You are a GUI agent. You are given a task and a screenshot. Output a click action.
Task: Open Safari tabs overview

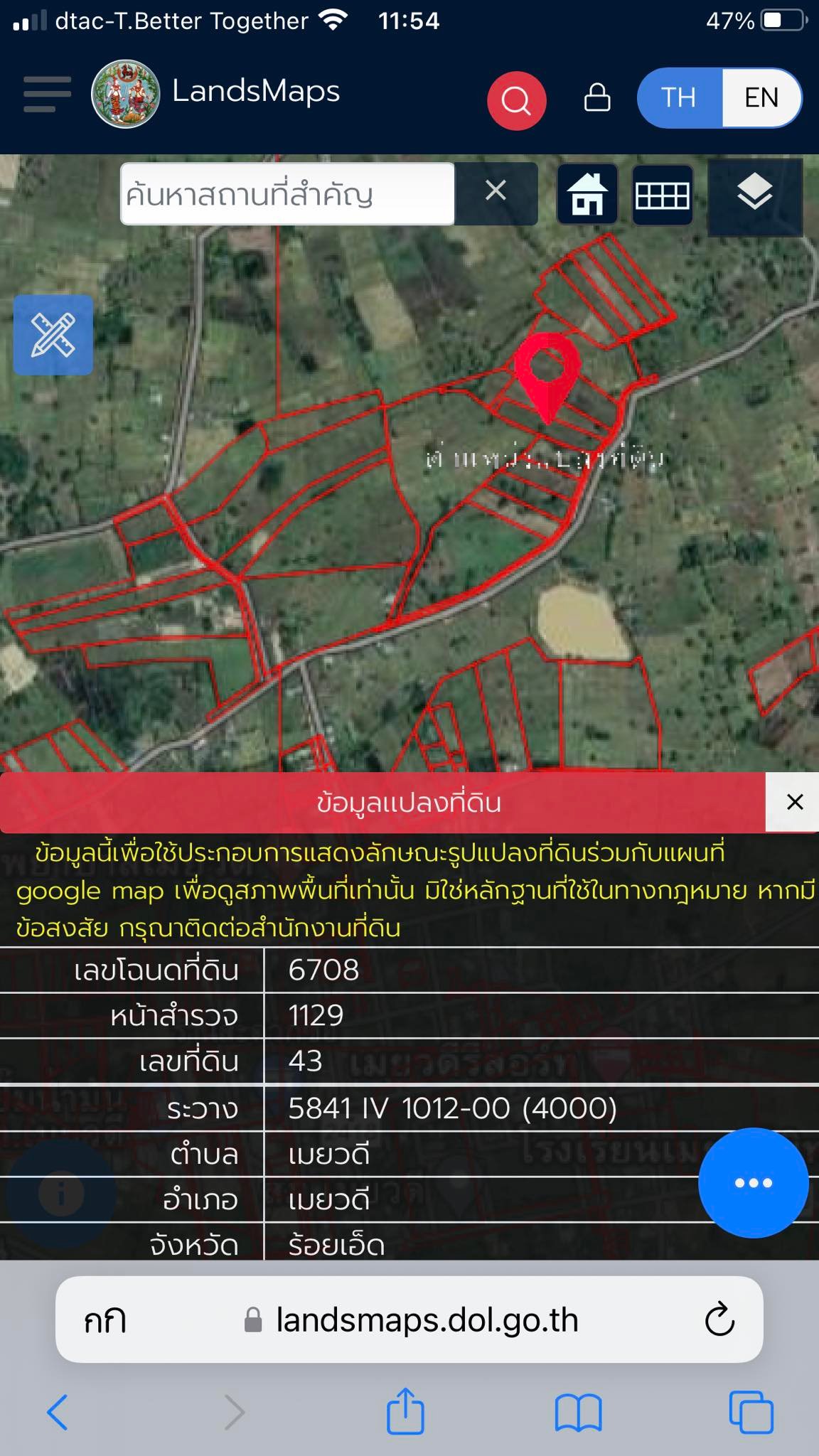[x=751, y=1412]
